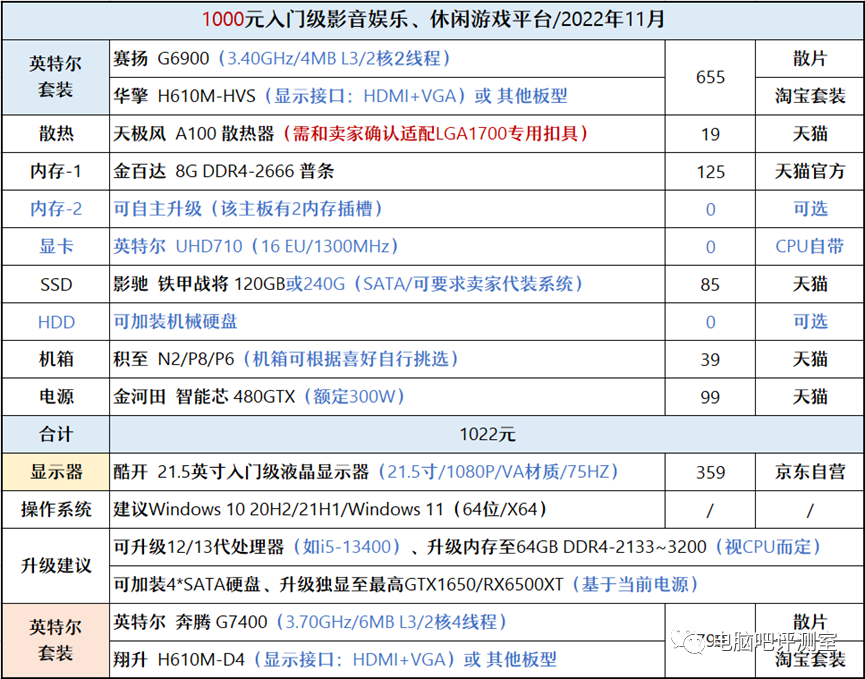Select the price 359 cell
Screen dimensions: 865x679
tap(710, 472)
